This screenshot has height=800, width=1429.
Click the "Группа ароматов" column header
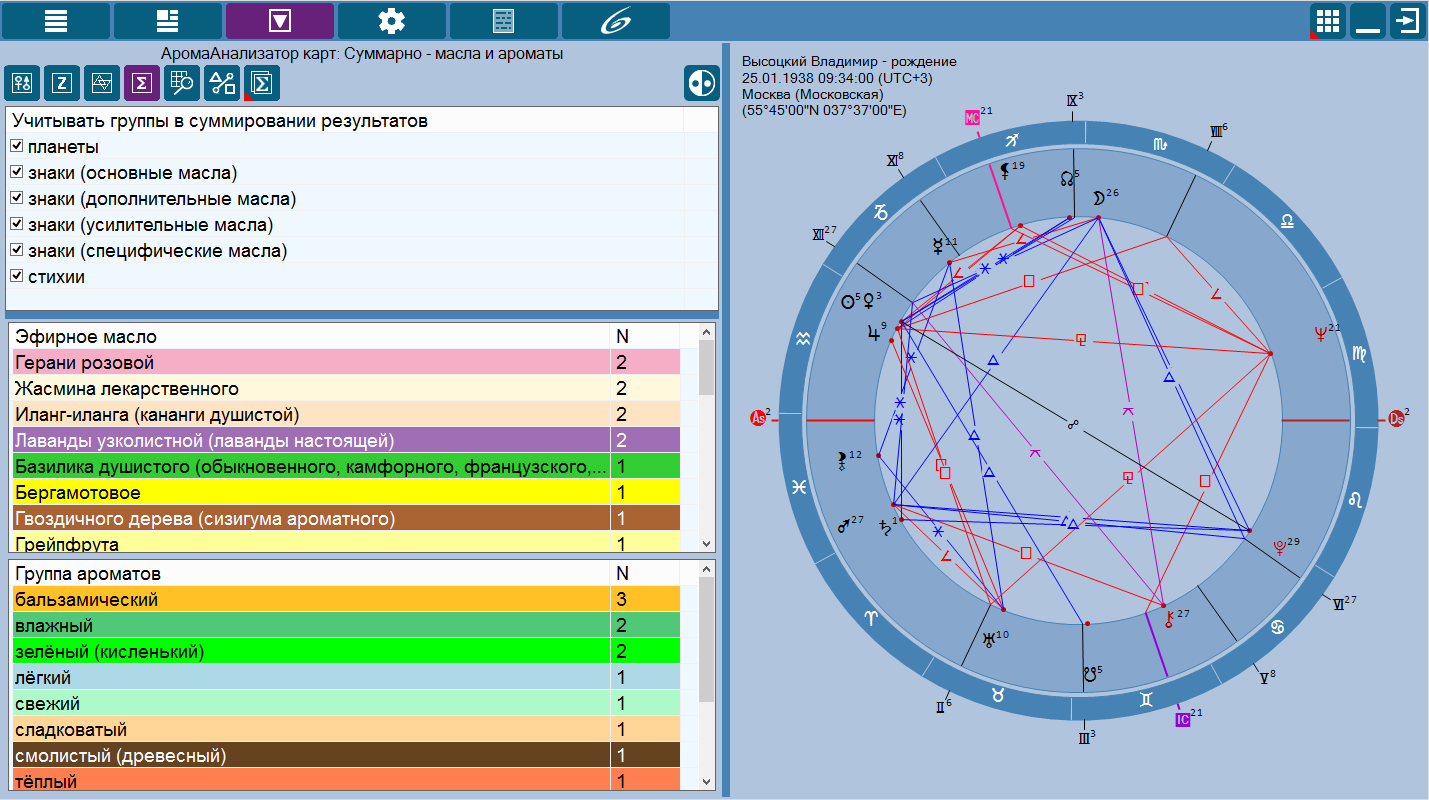(x=310, y=574)
